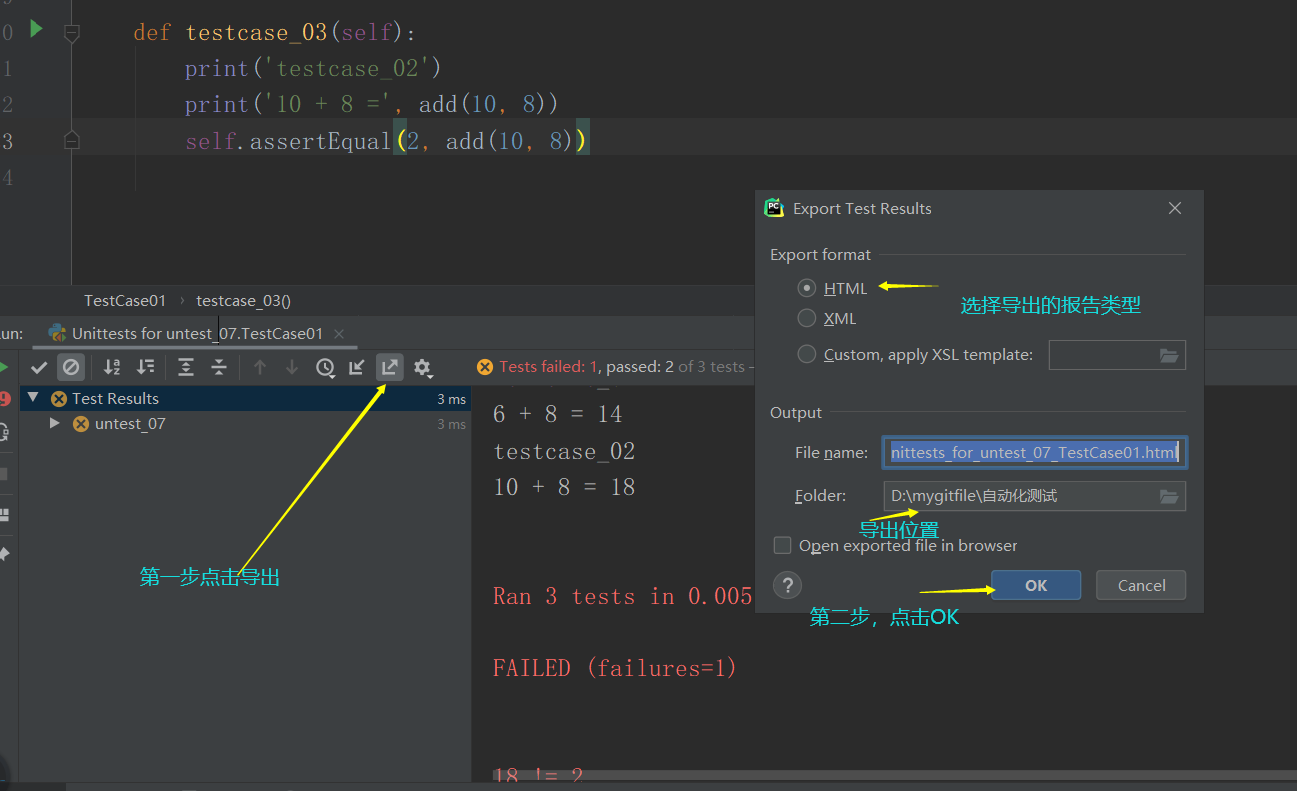Click testcase_03() breadcrumb
Image resolution: width=1297 pixels, height=791 pixels.
coord(243,300)
